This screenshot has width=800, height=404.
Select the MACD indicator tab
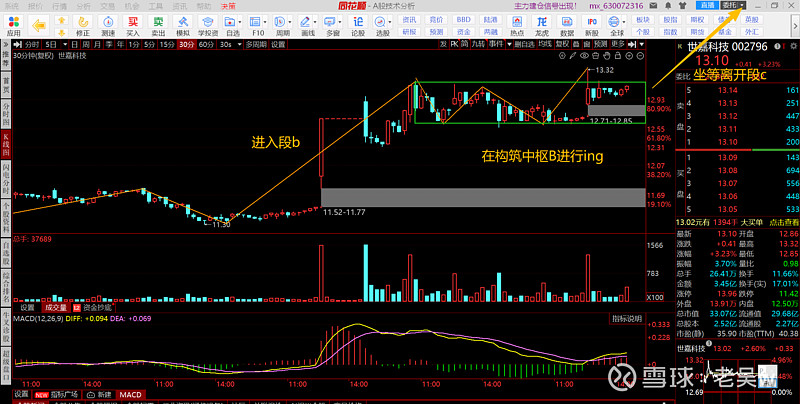tap(130, 395)
